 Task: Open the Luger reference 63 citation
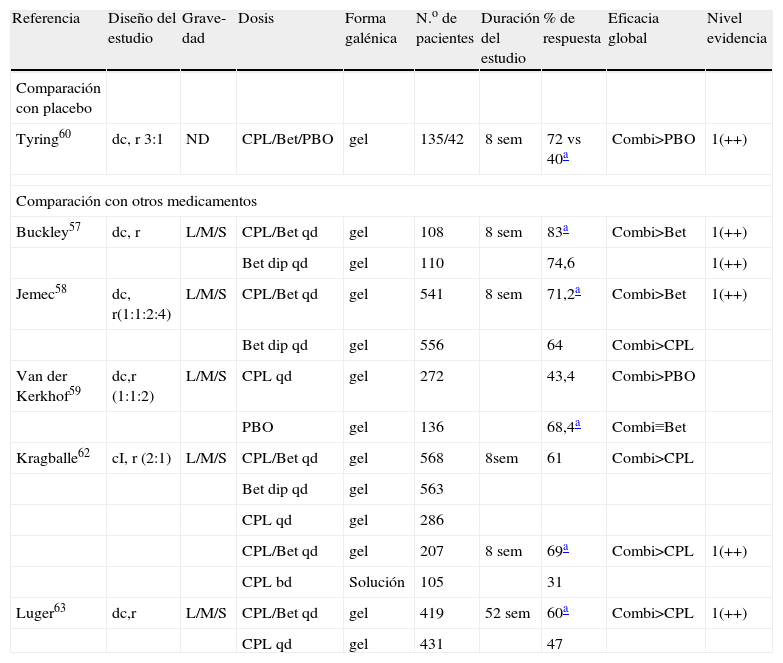coord(62,608)
